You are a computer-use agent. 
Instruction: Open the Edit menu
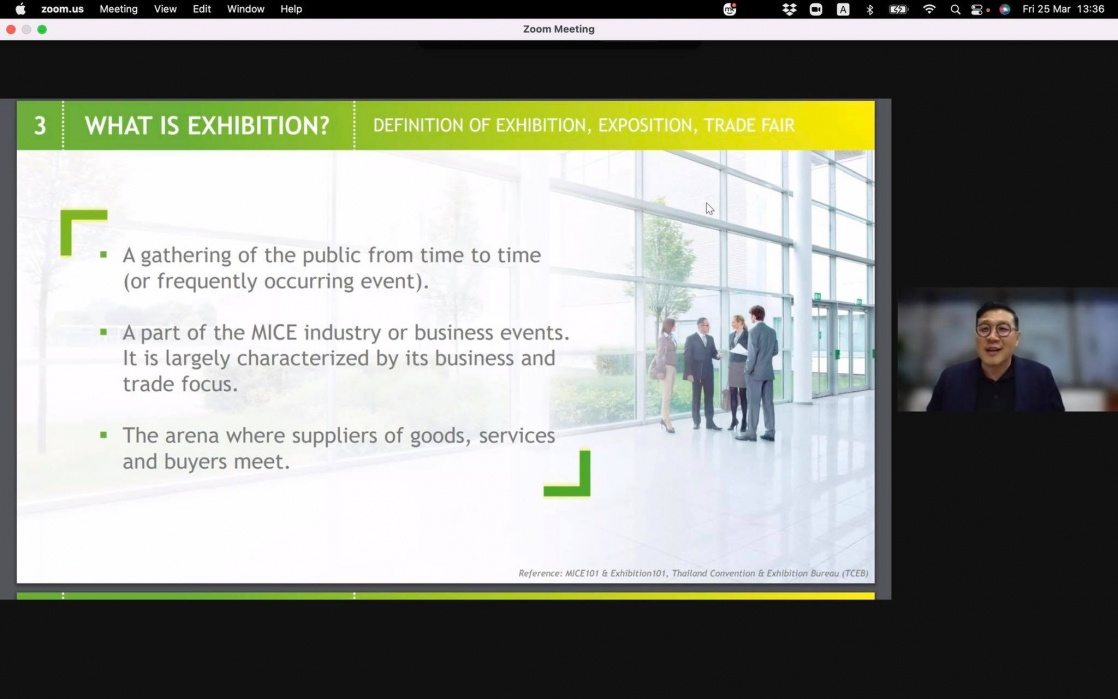tap(202, 9)
